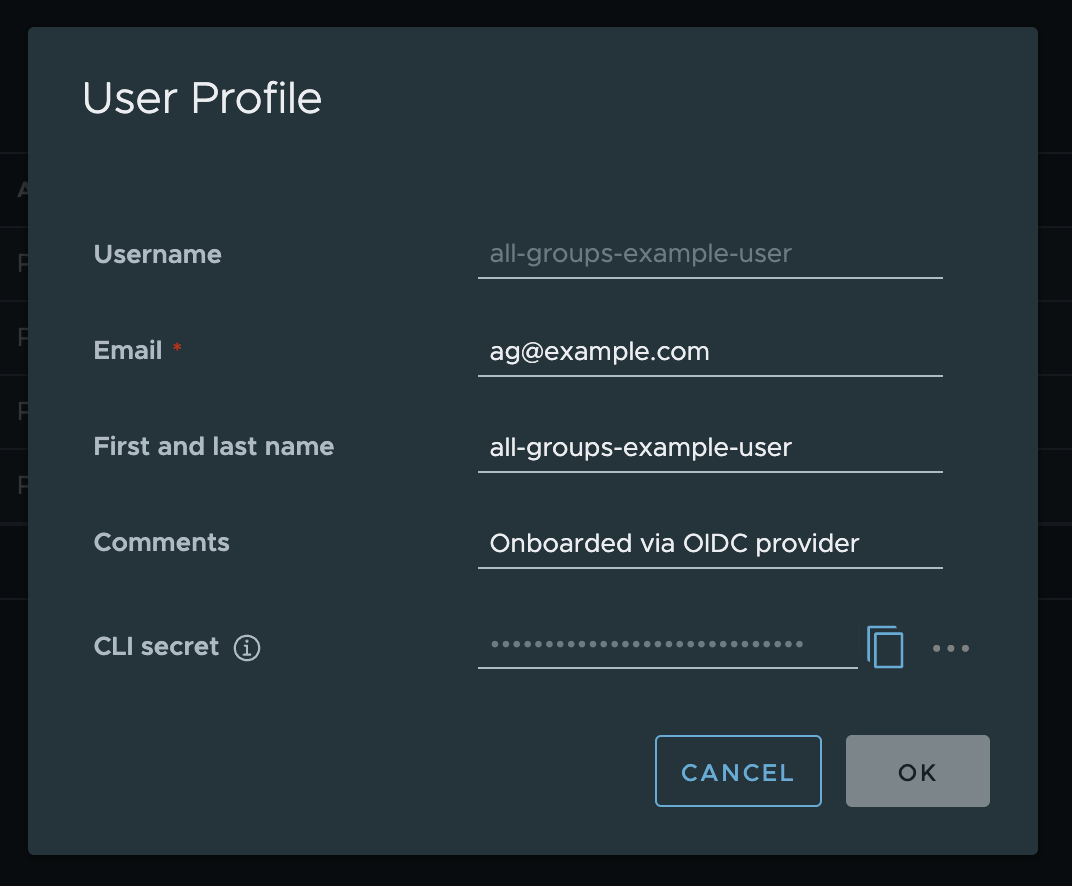Click the Email label text

coord(127,351)
